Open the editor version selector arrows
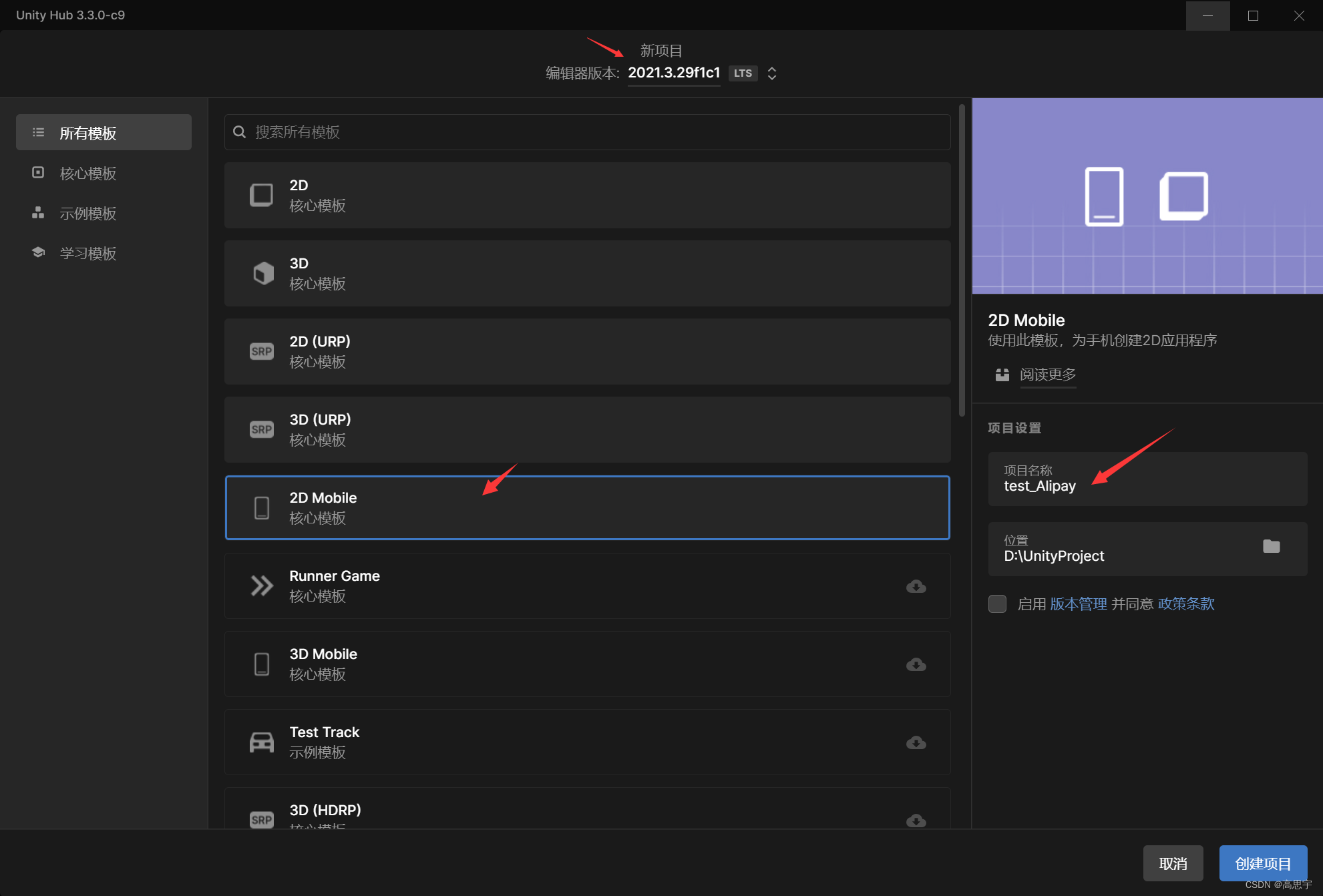This screenshot has height=896, width=1323. pyautogui.click(x=772, y=73)
